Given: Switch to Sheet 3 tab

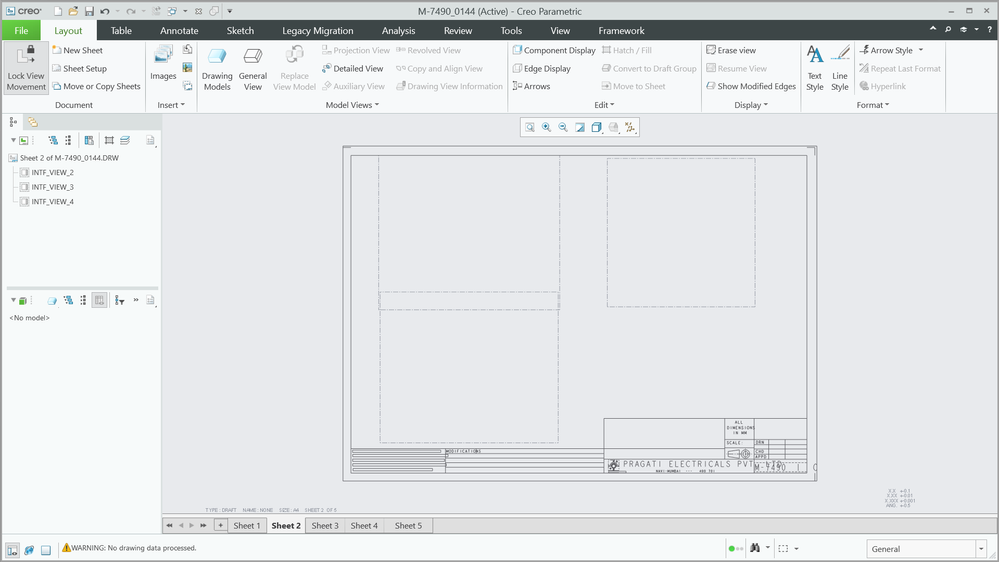Looking at the screenshot, I should [325, 526].
